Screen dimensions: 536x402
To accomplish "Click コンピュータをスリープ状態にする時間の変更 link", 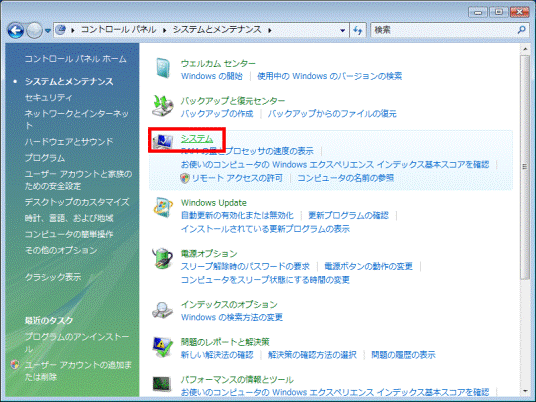I will point(265,280).
